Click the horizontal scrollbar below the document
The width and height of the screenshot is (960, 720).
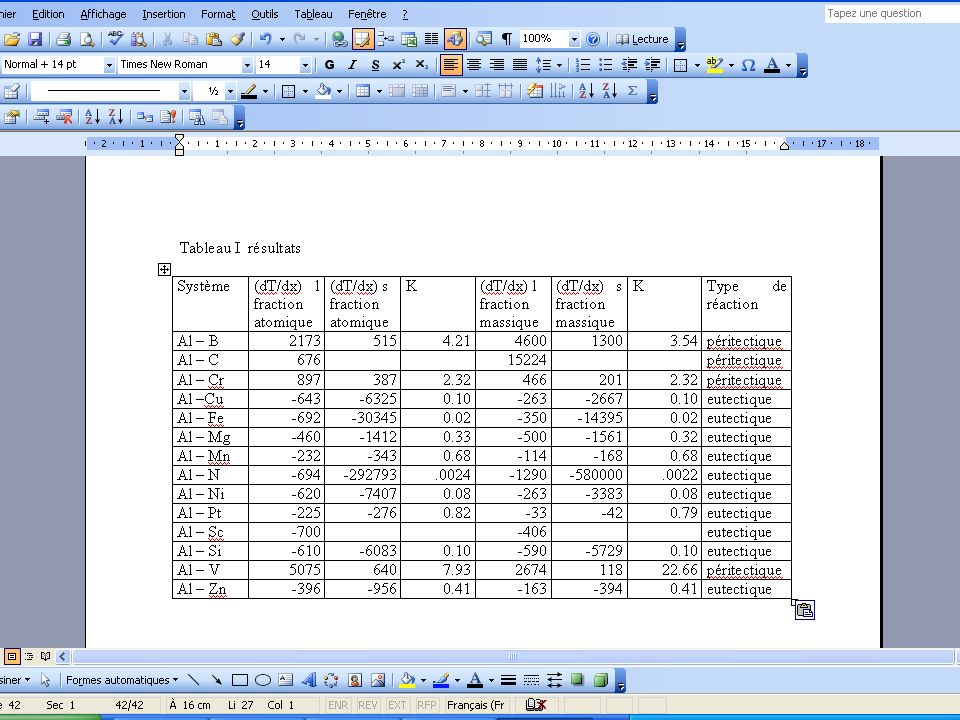[x=513, y=656]
